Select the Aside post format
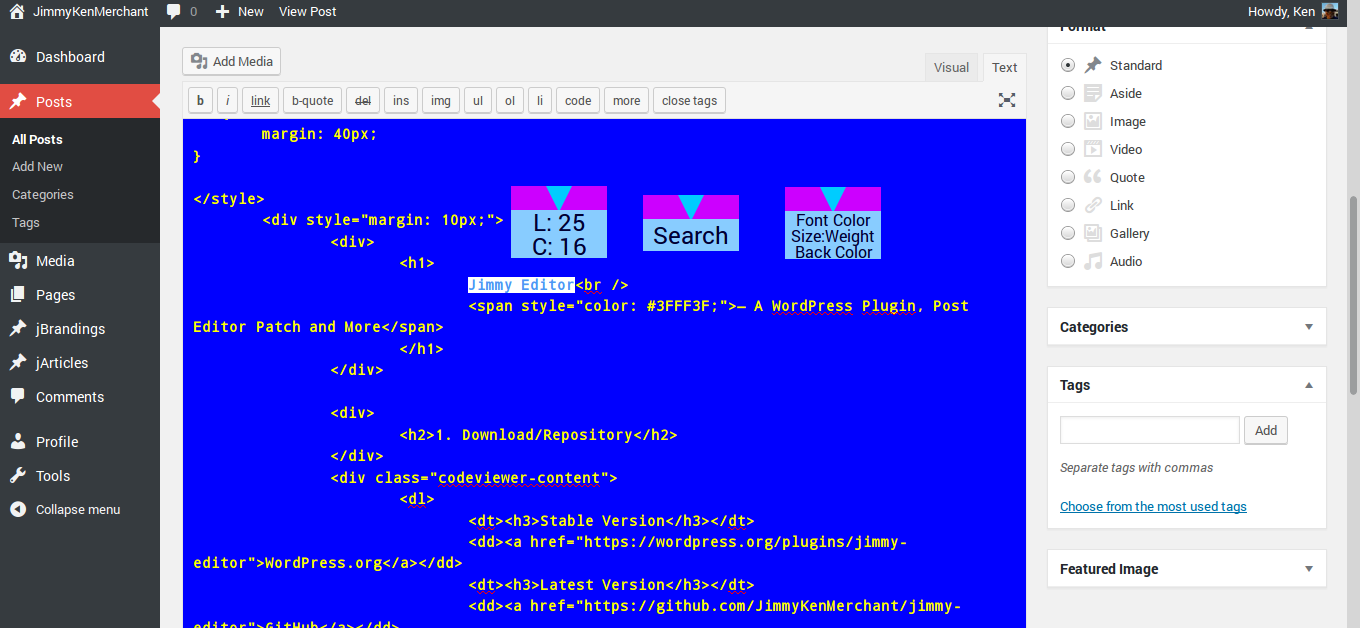Viewport: 1360px width, 628px height. point(1068,93)
